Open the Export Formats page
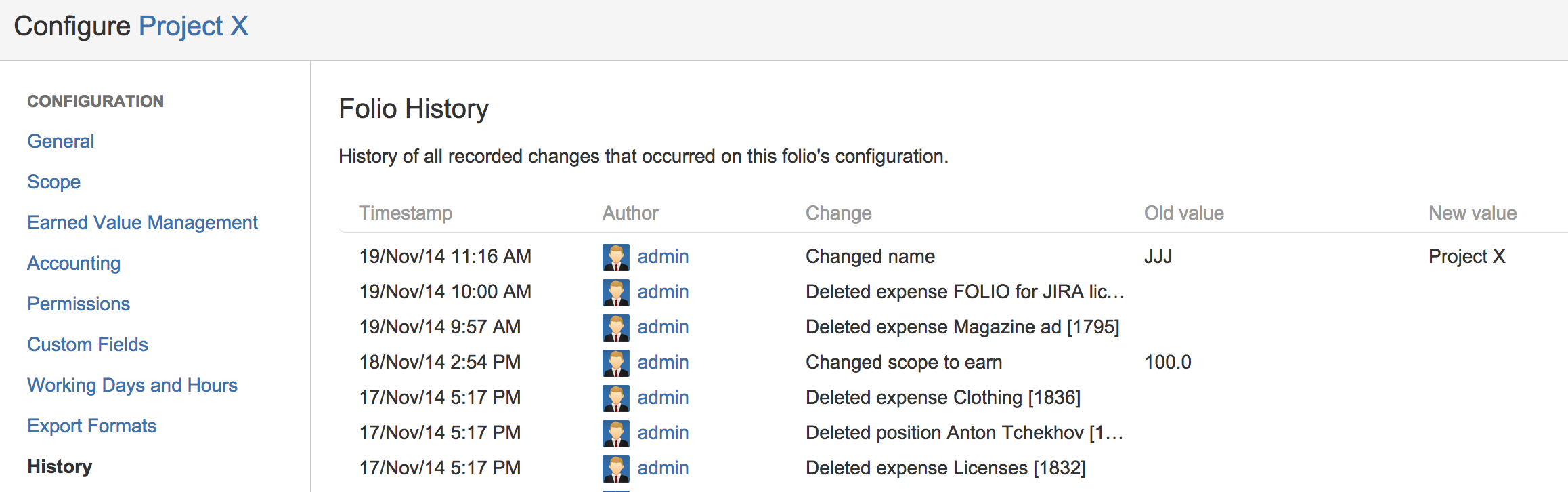 (x=91, y=426)
